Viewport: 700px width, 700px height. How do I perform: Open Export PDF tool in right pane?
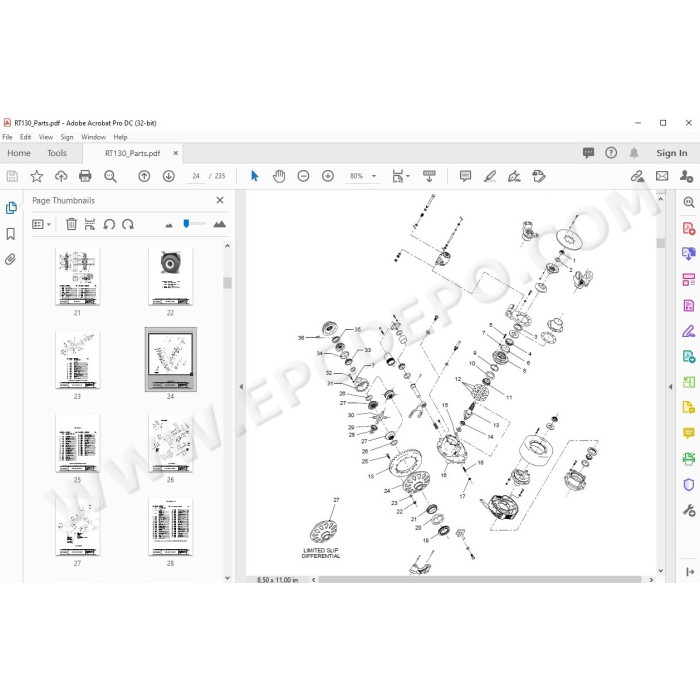(x=688, y=254)
